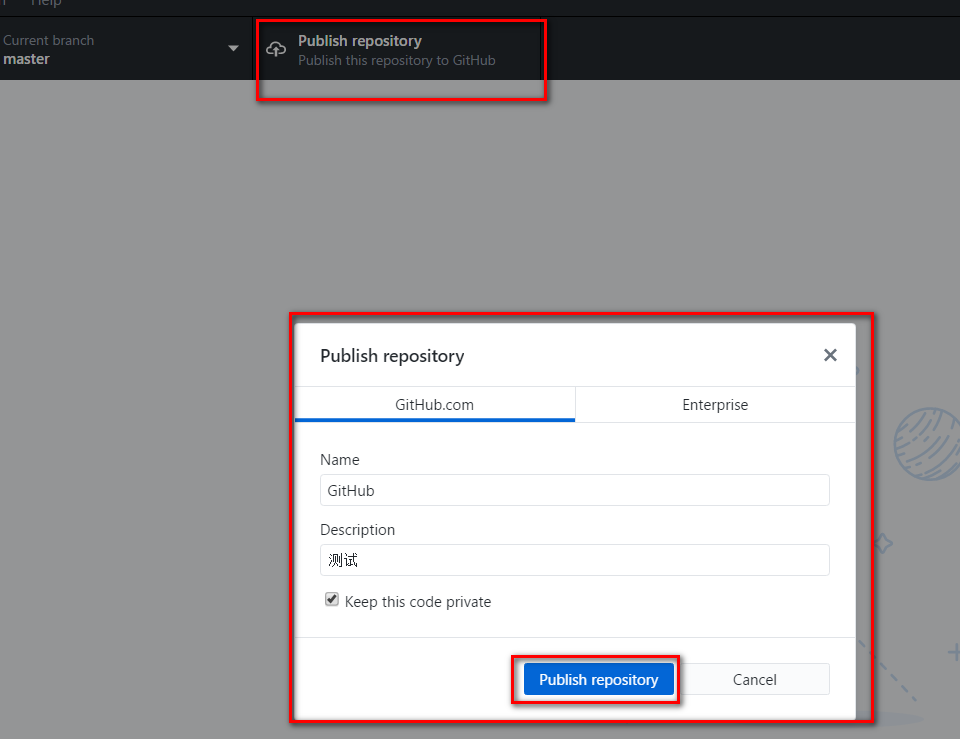960x739 pixels.
Task: Click the Publish repository toolbar button
Action: (x=398, y=50)
